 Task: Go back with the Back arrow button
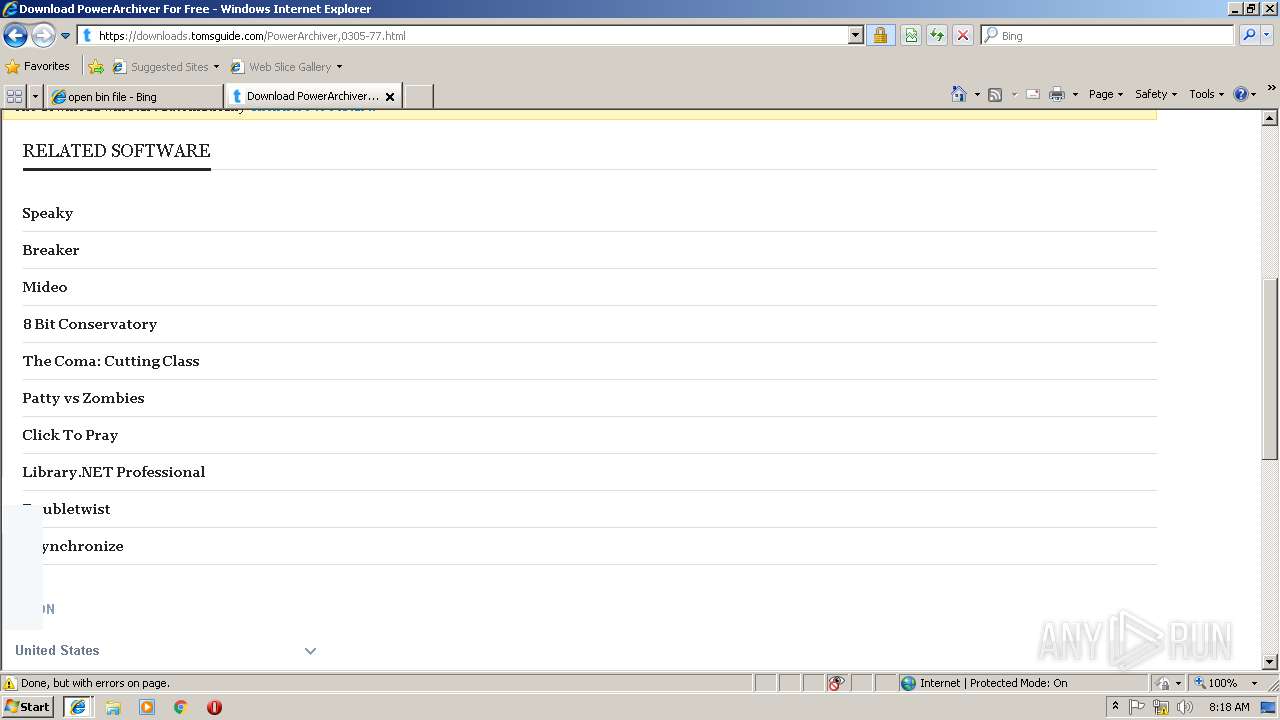15,36
